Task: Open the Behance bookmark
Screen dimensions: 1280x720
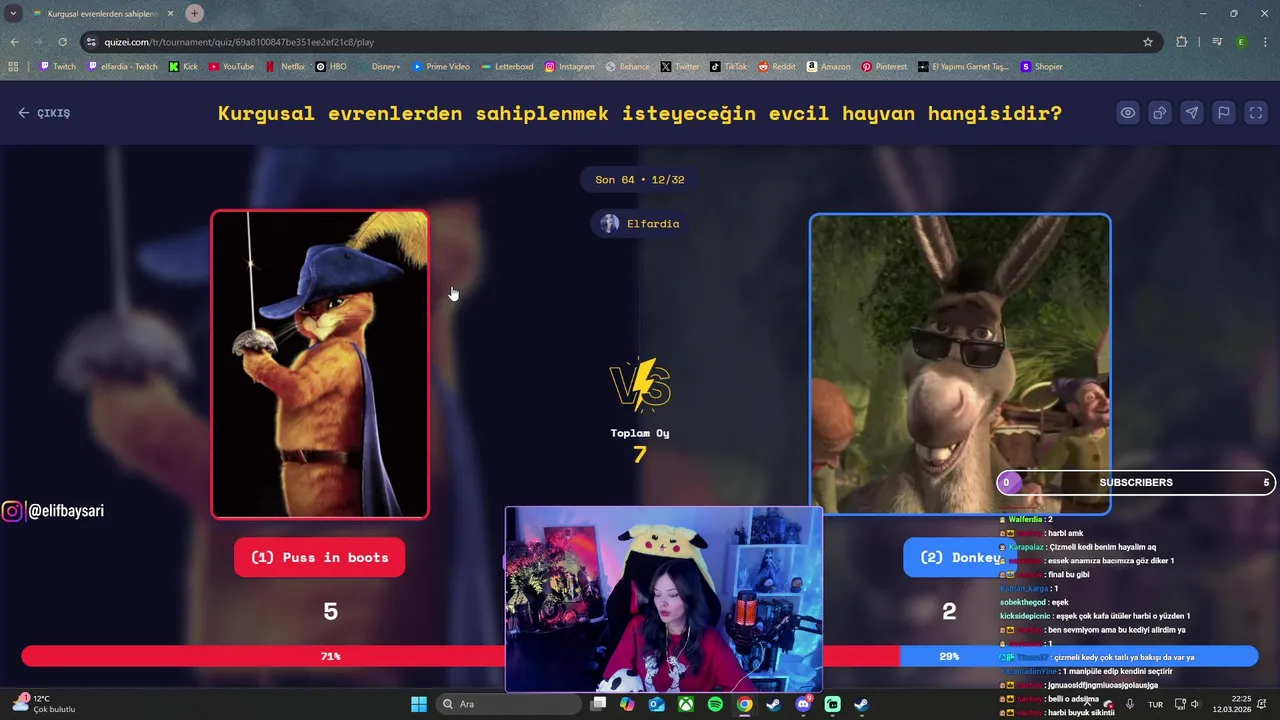Action: pos(628,67)
